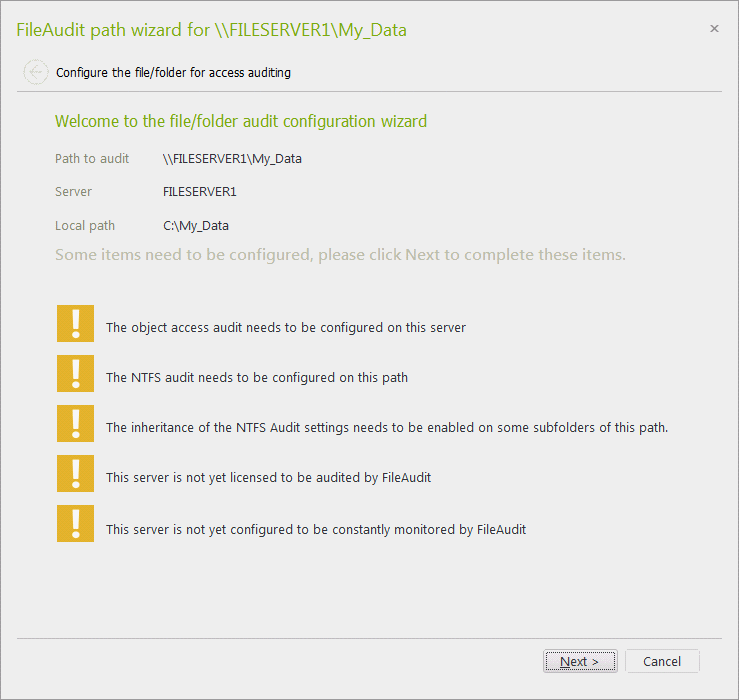Viewport: 739px width, 700px height.
Task: Close the FileAudit path wizard window
Action: 714,29
